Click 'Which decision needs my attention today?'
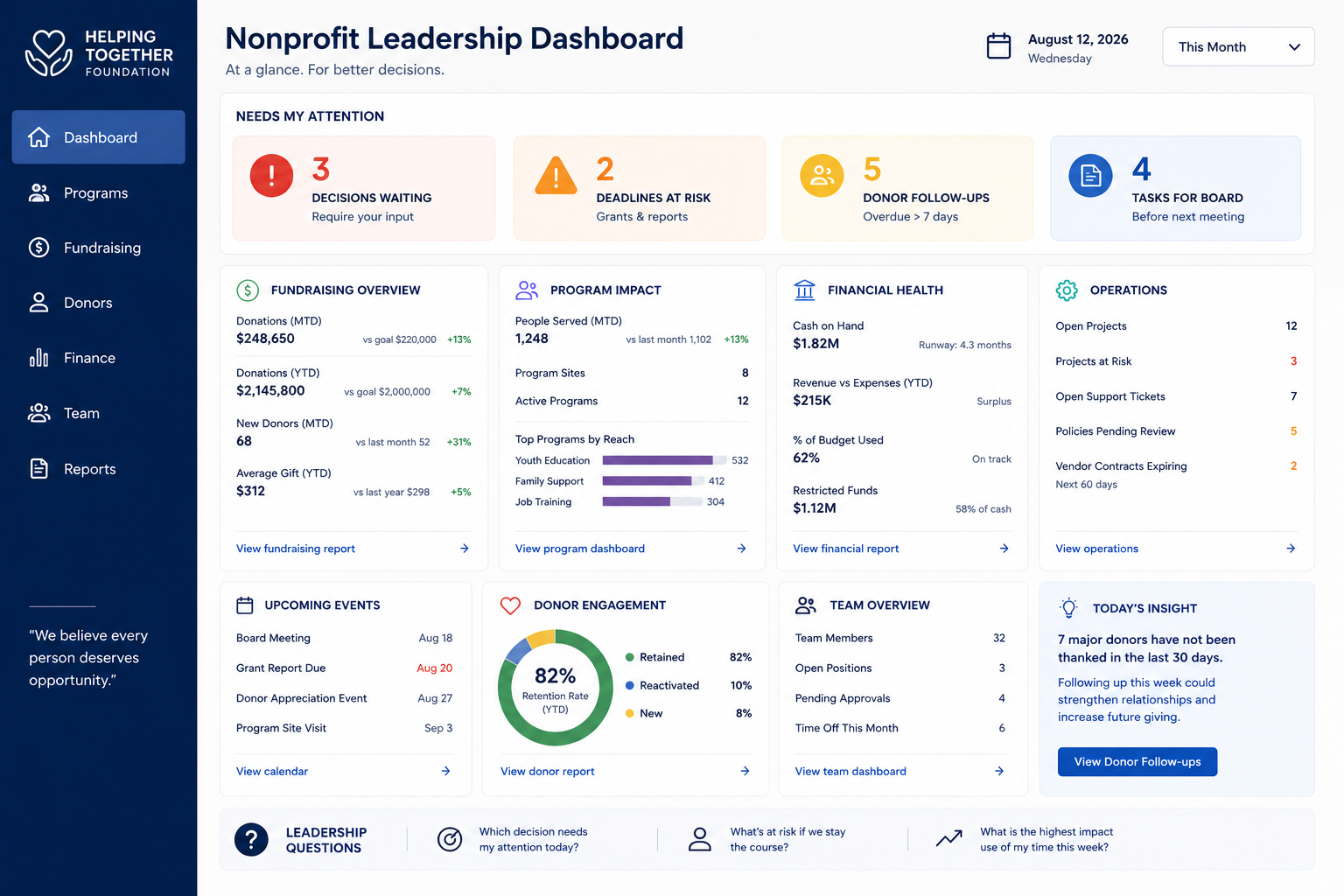 tap(533, 839)
